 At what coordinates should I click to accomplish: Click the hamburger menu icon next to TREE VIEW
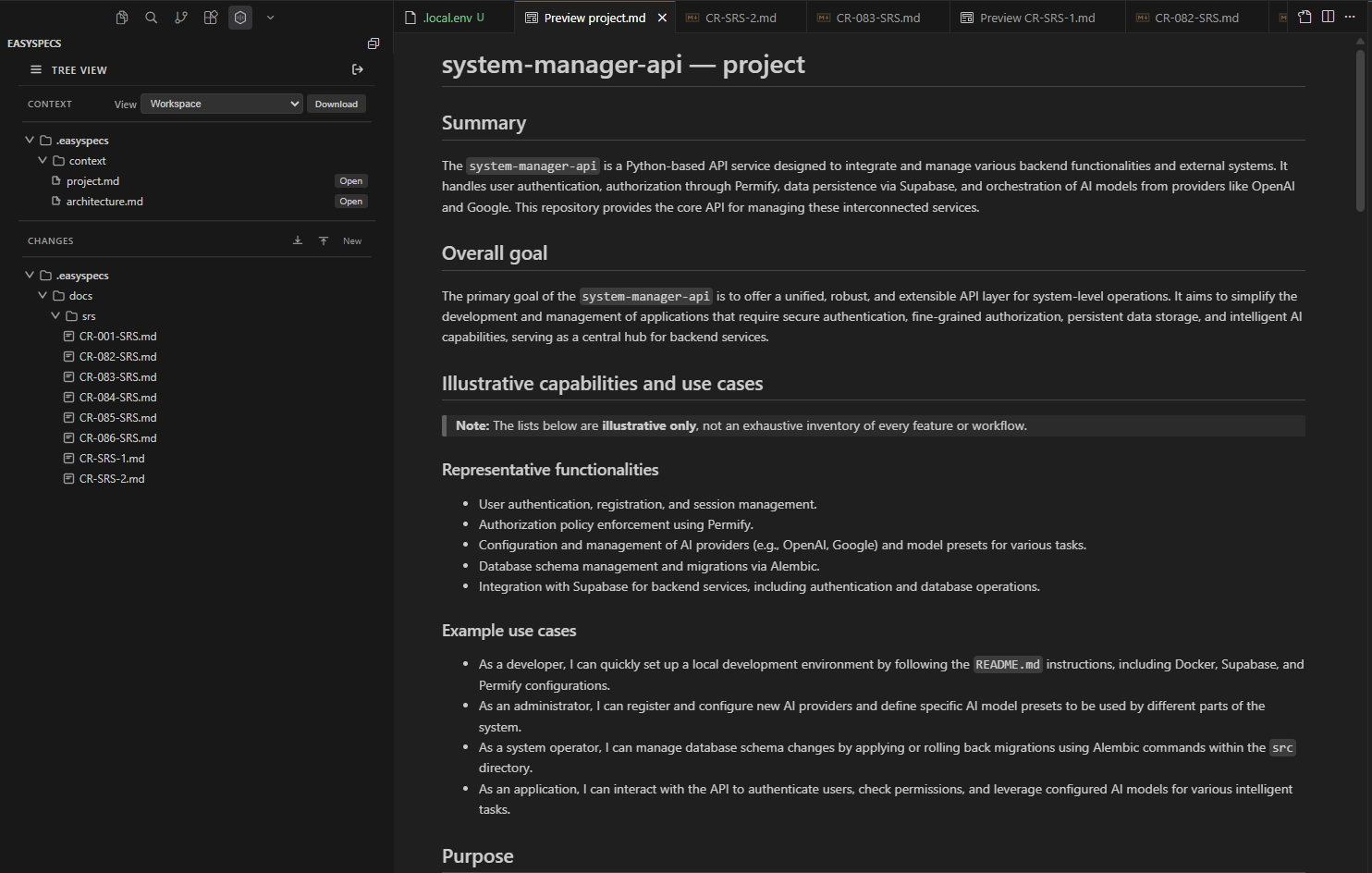point(36,69)
